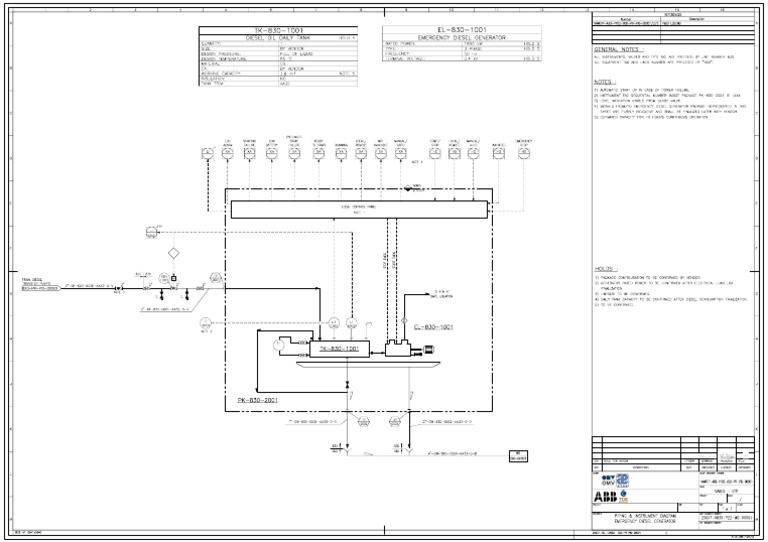Click the instrument bubble at top left of feed line
The height and width of the screenshot is (542, 768).
click(x=151, y=233)
